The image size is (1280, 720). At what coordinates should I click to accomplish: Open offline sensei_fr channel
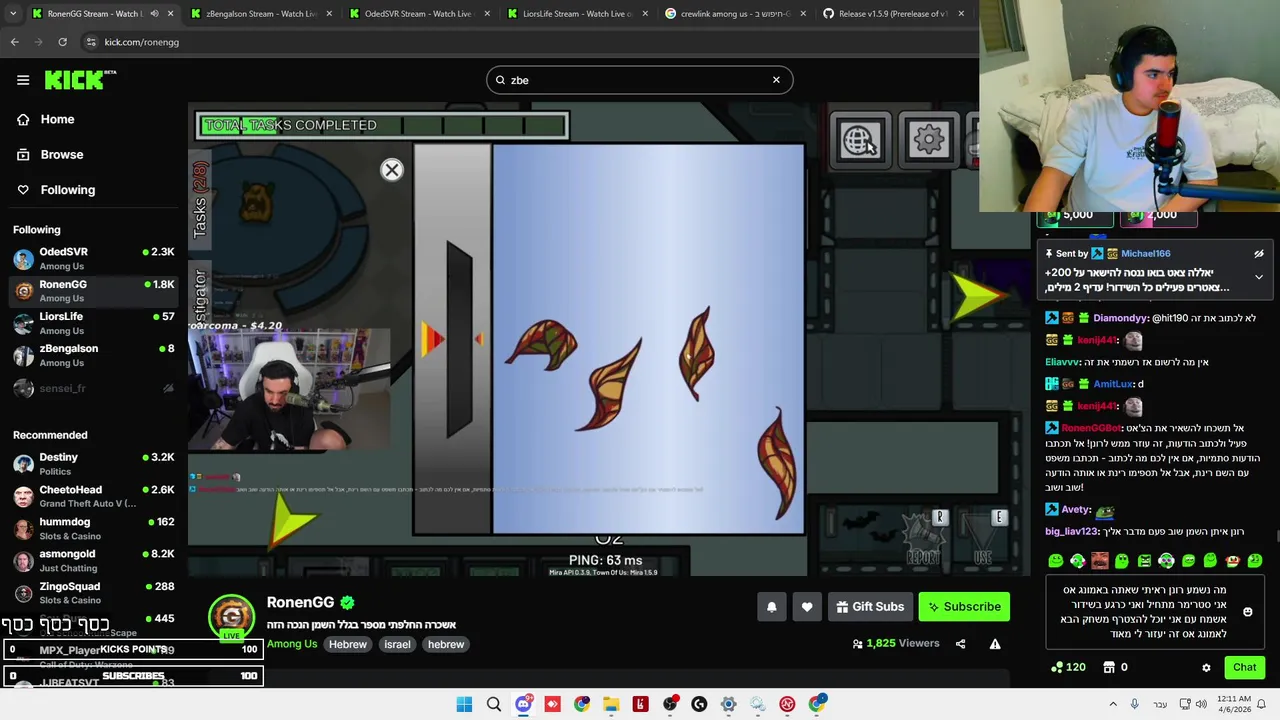pos(94,388)
